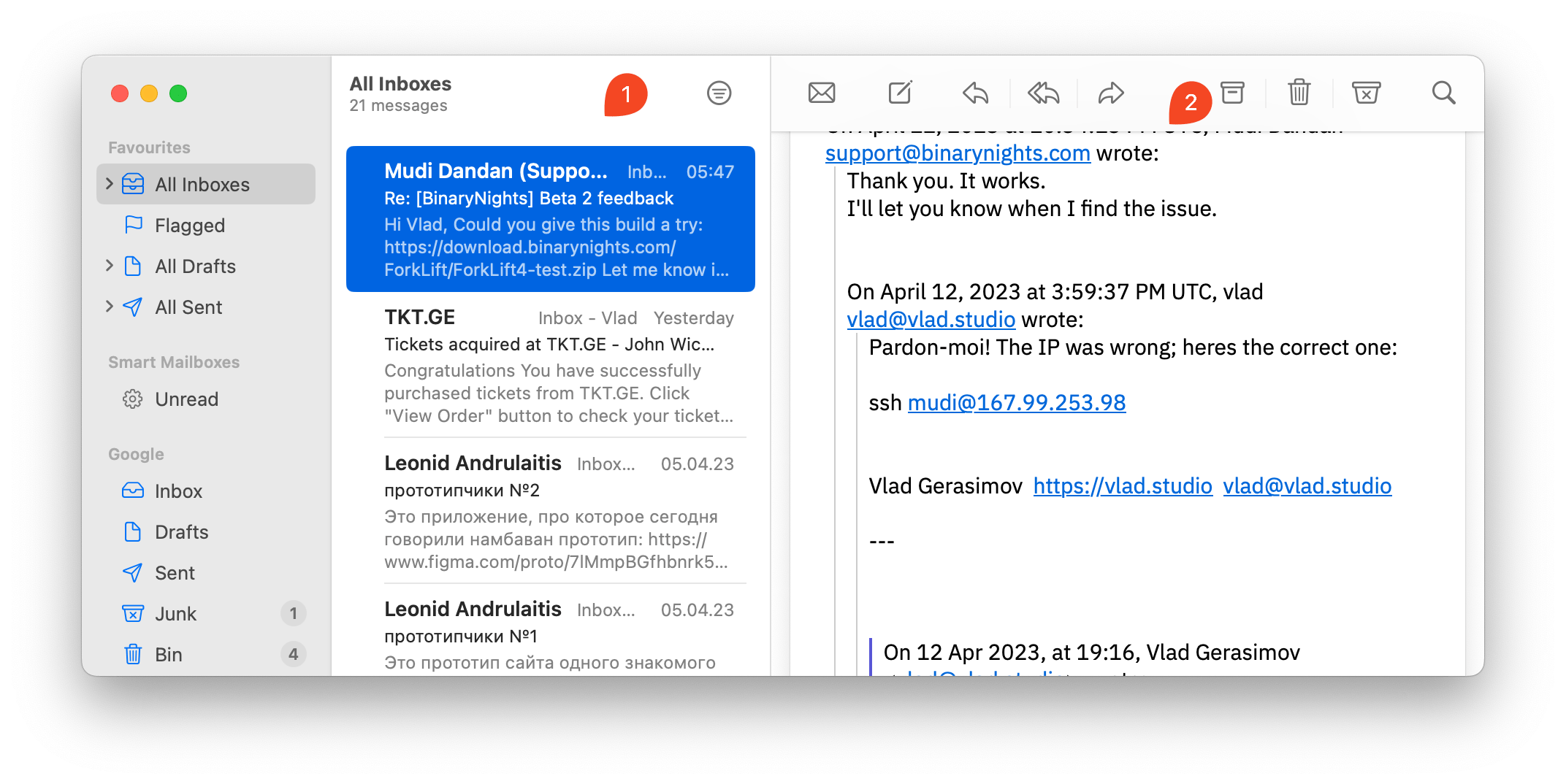Screen dimensions: 1566x784
Task: Open Leonid Andrulaitis прототипчики №2 email
Action: click(551, 511)
